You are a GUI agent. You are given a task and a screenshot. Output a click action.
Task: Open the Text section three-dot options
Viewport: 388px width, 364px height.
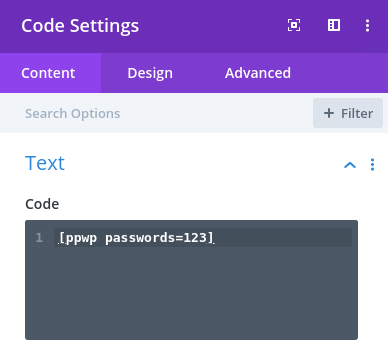[x=372, y=165]
